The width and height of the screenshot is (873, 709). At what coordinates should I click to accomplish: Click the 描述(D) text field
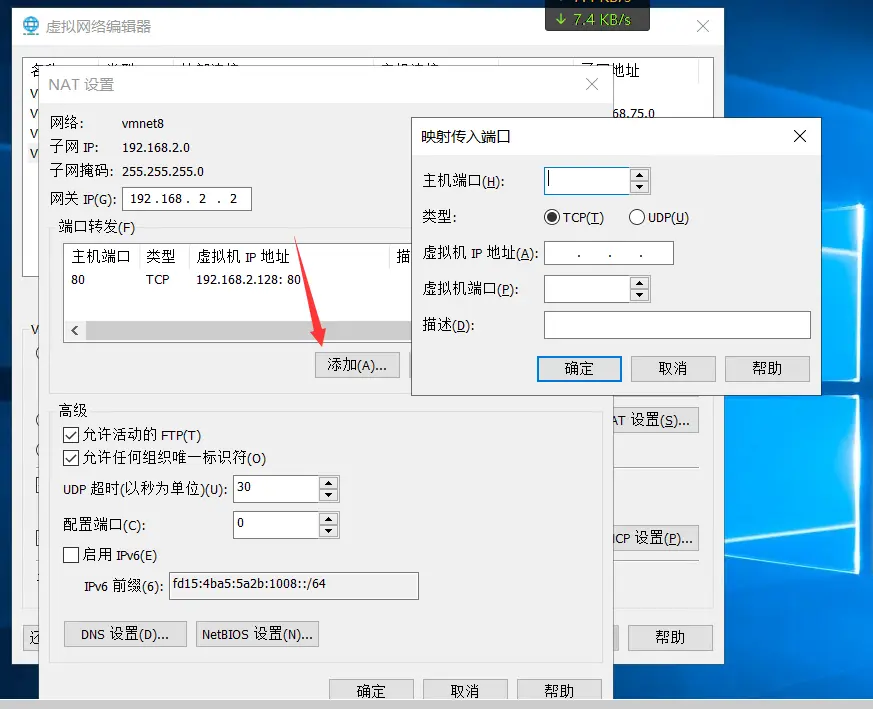(677, 325)
